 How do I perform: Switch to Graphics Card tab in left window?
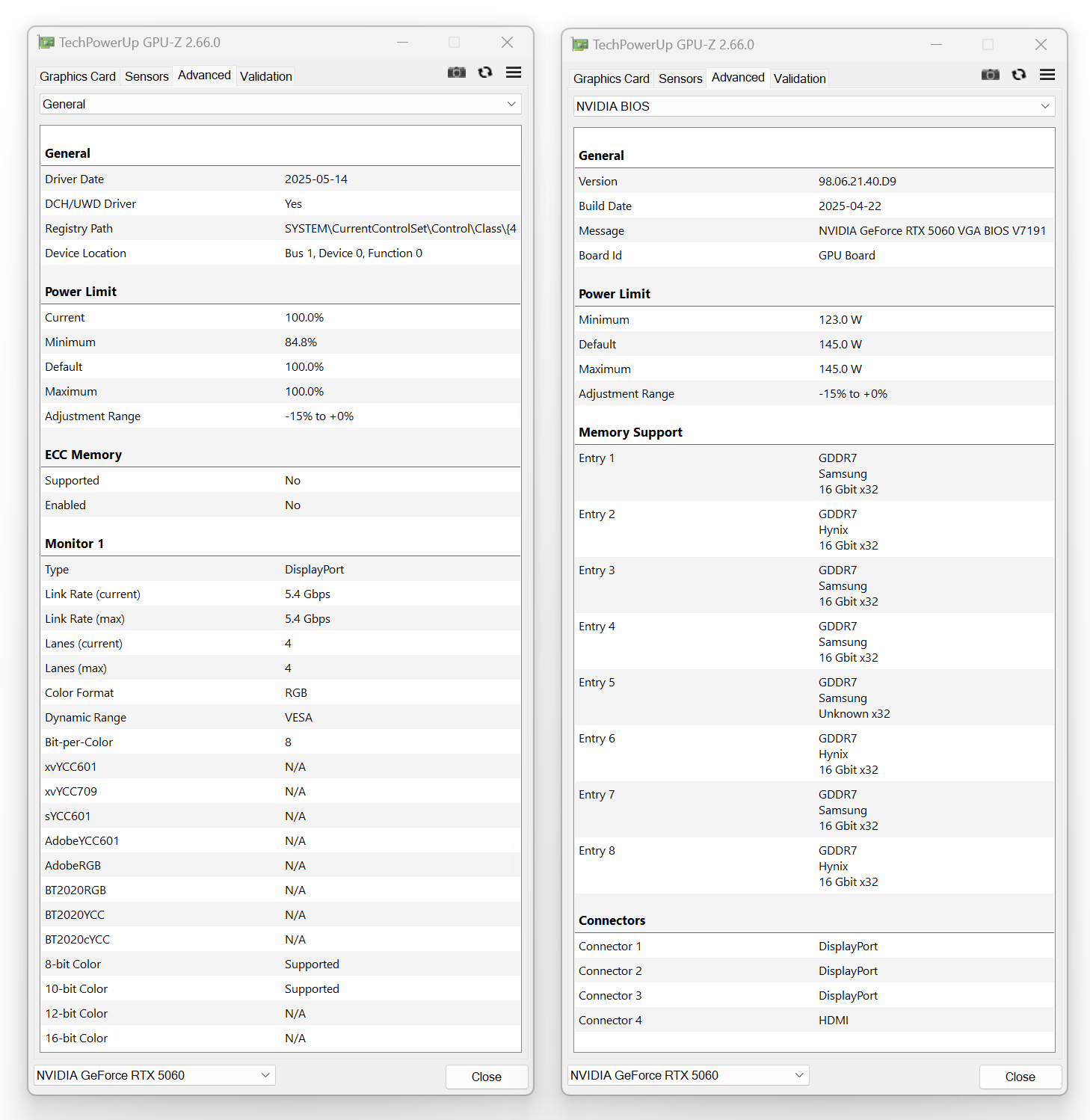(x=78, y=76)
